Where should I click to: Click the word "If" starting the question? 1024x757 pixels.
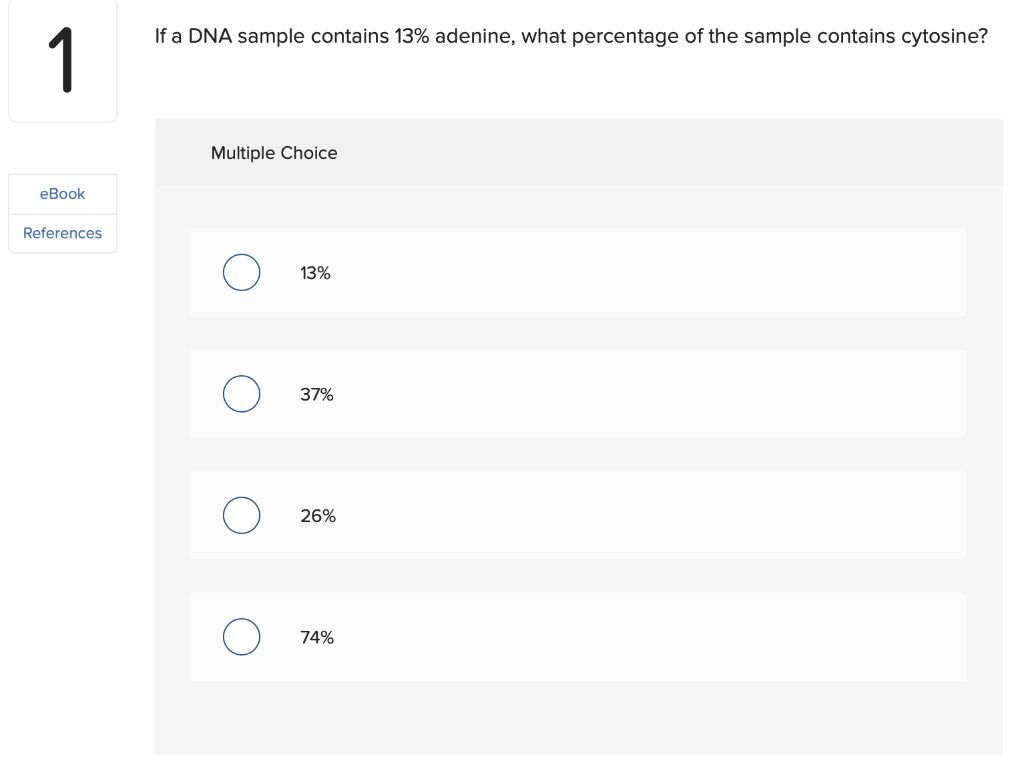(x=160, y=36)
